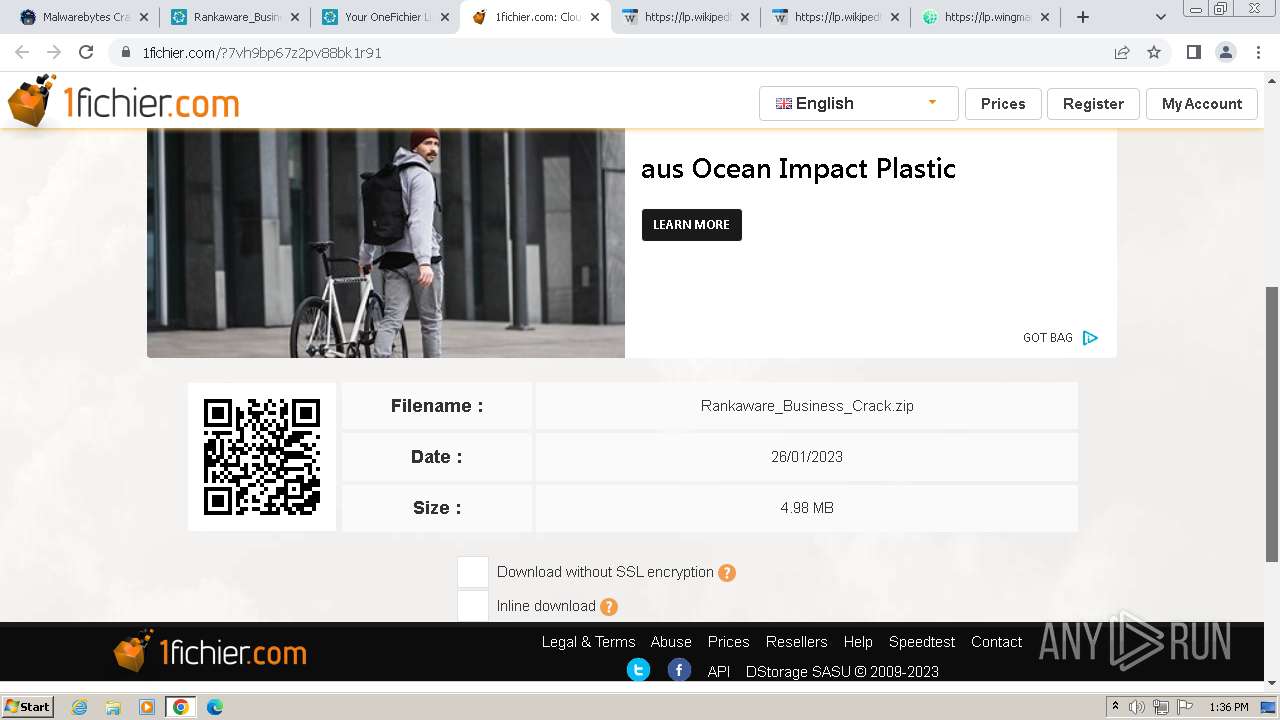Open the tab search dropdown arrow
This screenshot has width=1280, height=720.
(1160, 17)
